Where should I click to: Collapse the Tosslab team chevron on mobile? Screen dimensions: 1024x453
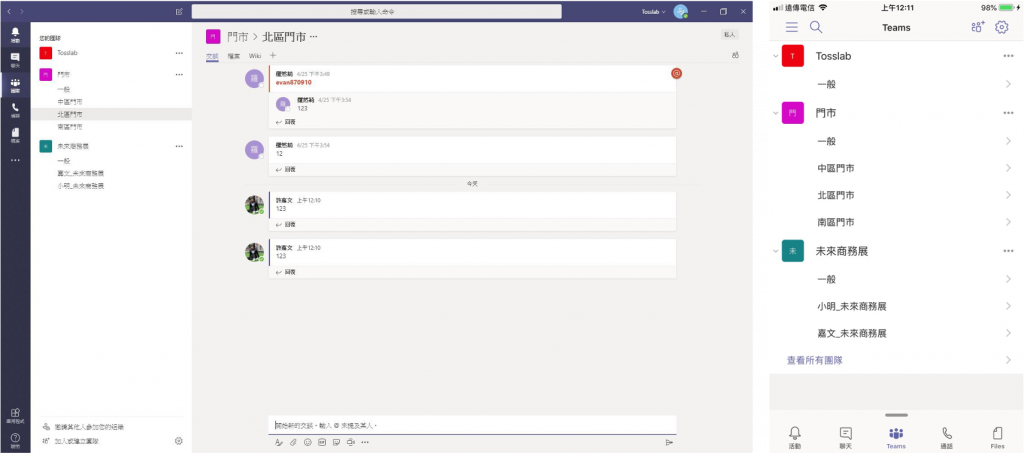776,57
